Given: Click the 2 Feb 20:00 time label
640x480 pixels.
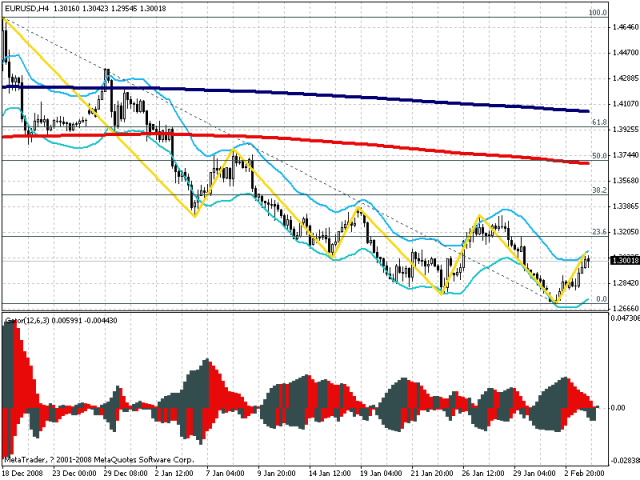Looking at the screenshot, I should tap(584, 473).
